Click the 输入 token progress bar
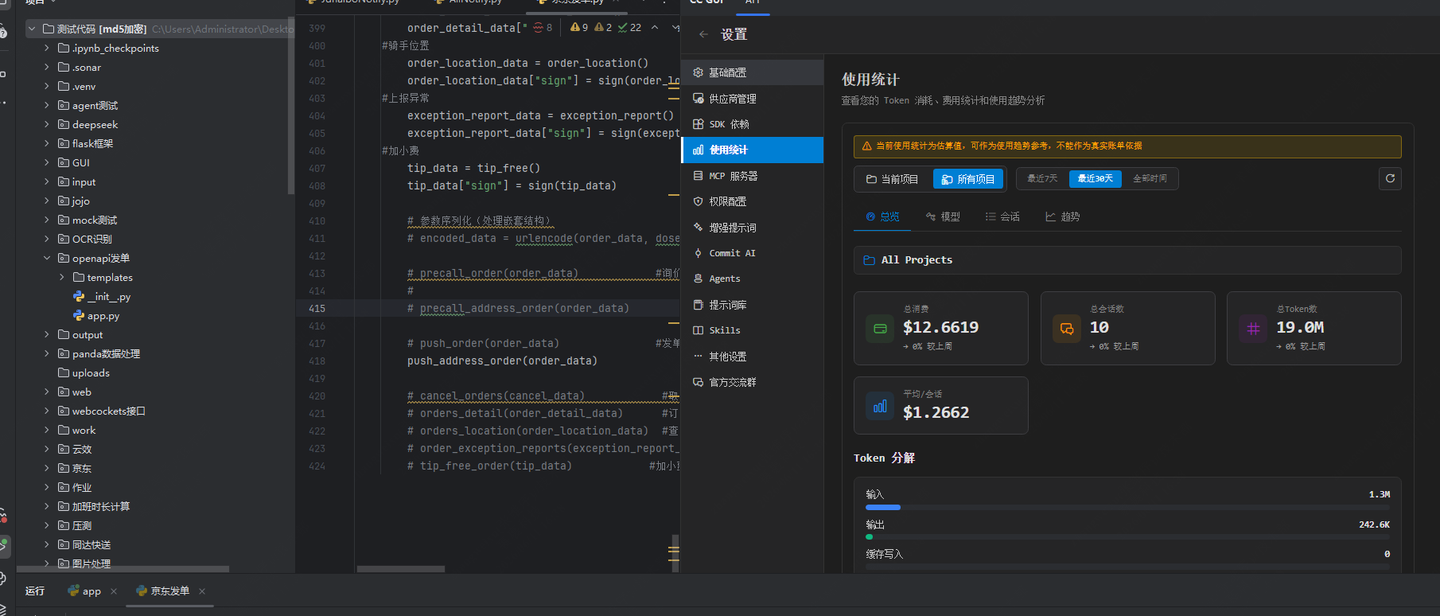Screen dimensions: 1440x616 [1127, 507]
